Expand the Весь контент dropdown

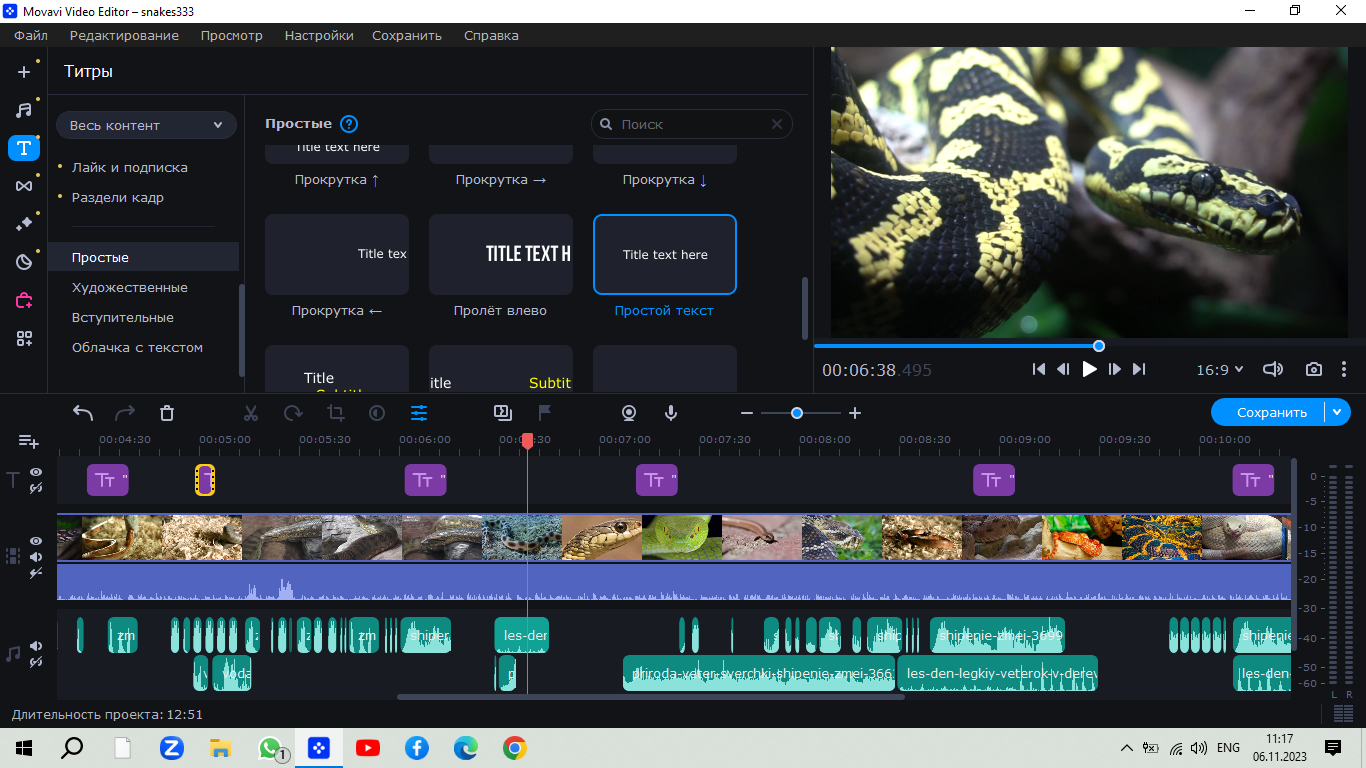[146, 125]
